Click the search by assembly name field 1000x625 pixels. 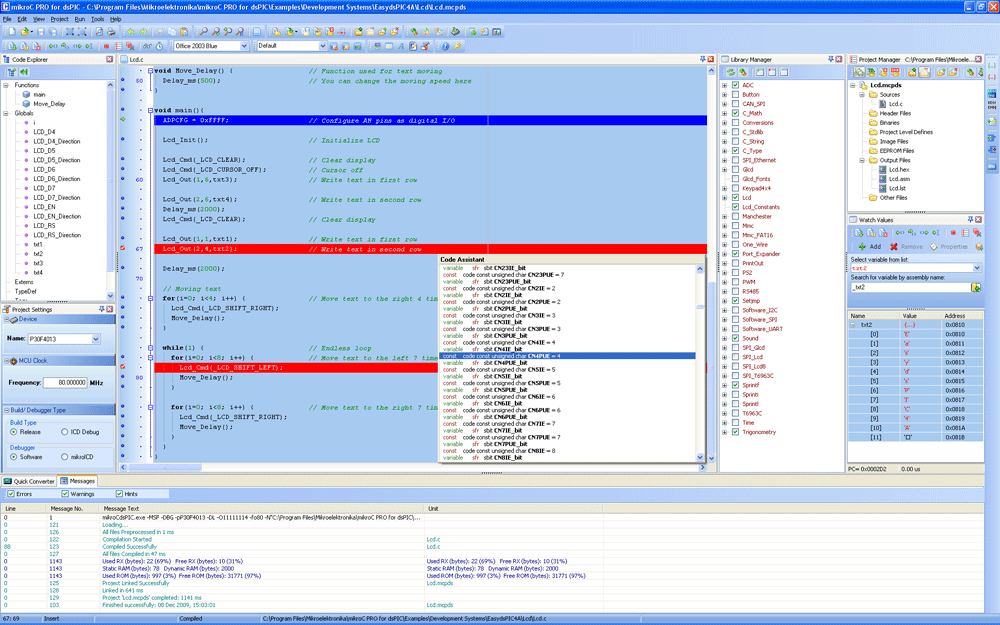coord(910,288)
